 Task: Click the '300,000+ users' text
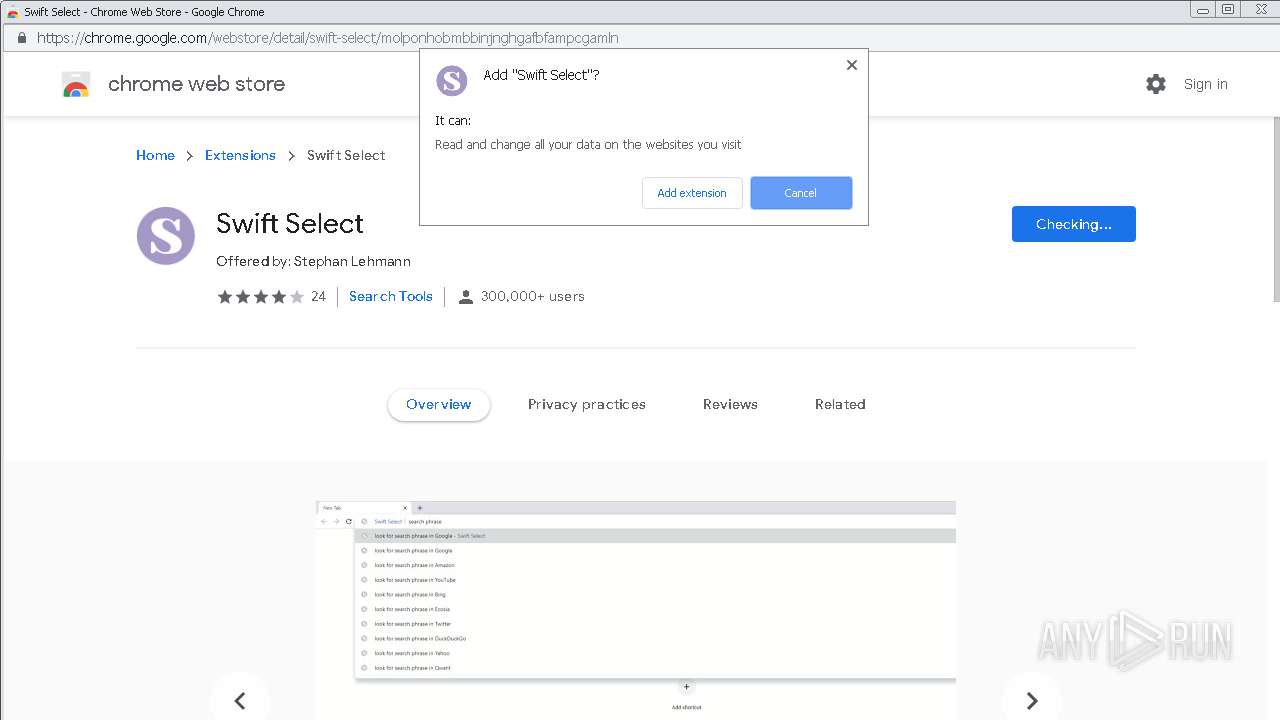[533, 296]
